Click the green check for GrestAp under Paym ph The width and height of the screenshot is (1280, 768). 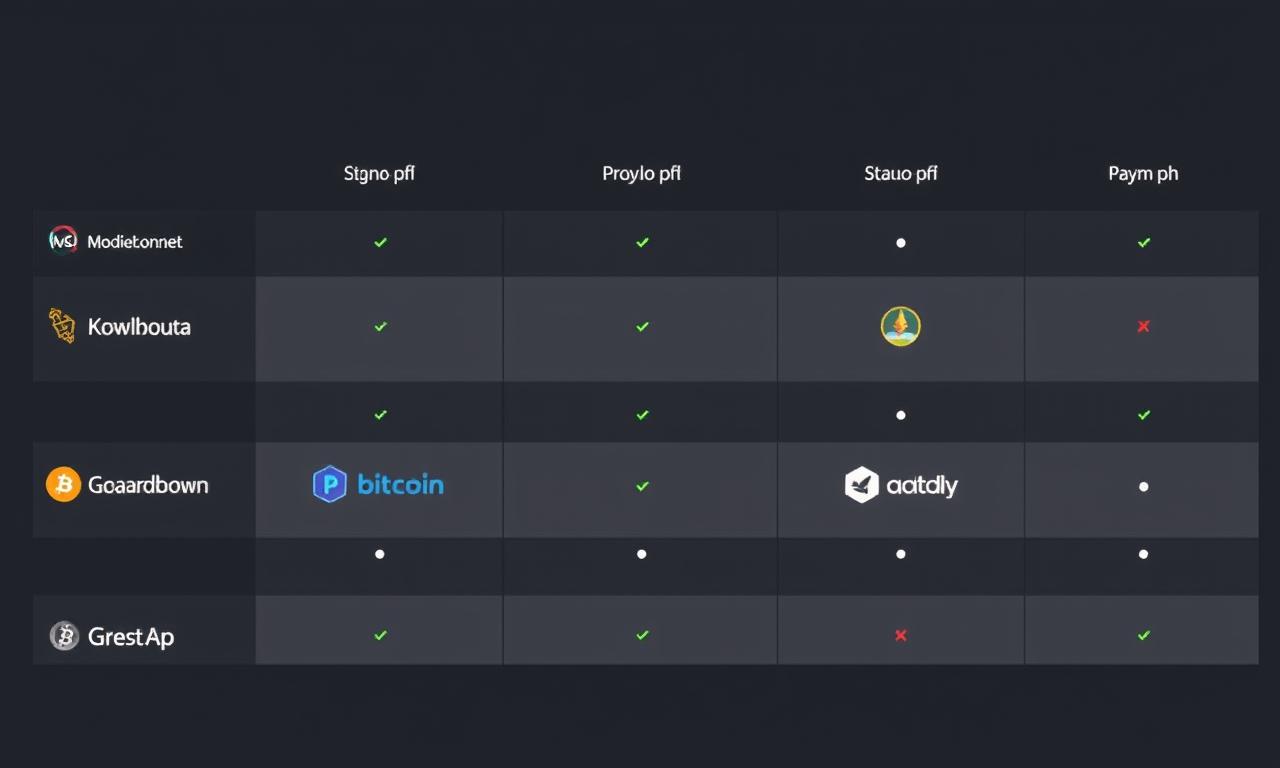click(x=1144, y=635)
